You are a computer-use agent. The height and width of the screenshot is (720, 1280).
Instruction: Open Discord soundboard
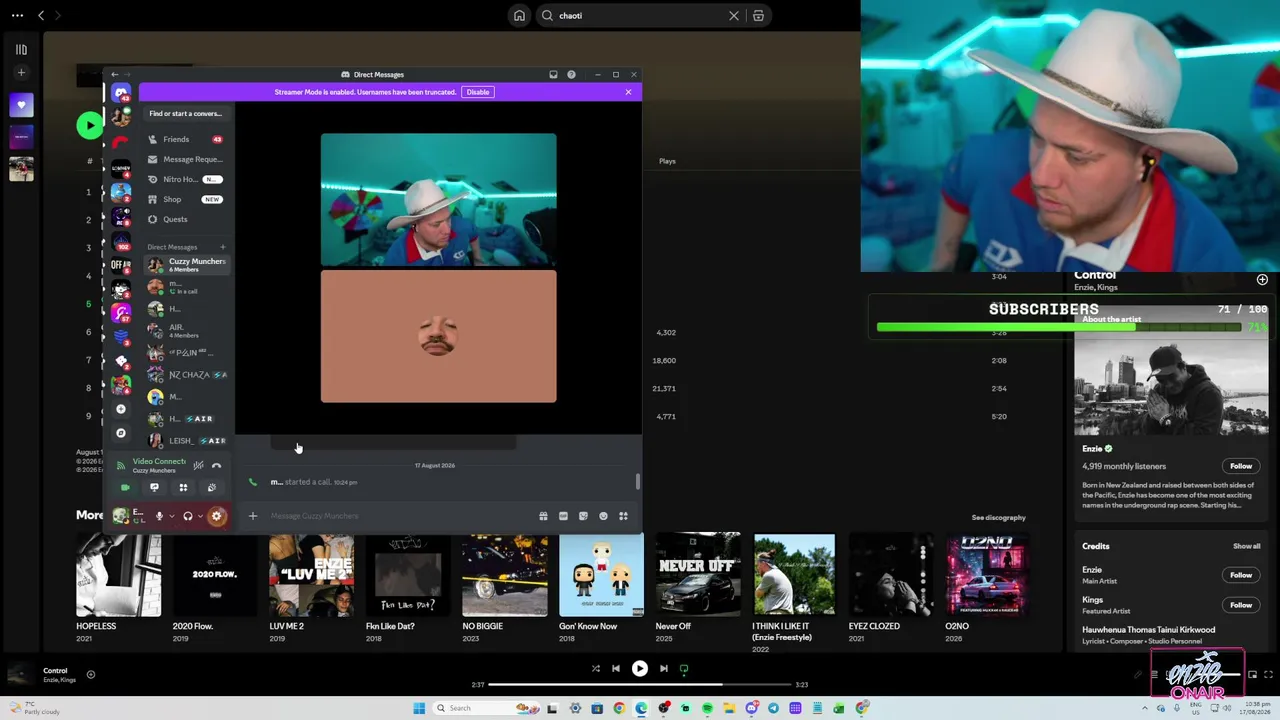[211, 488]
